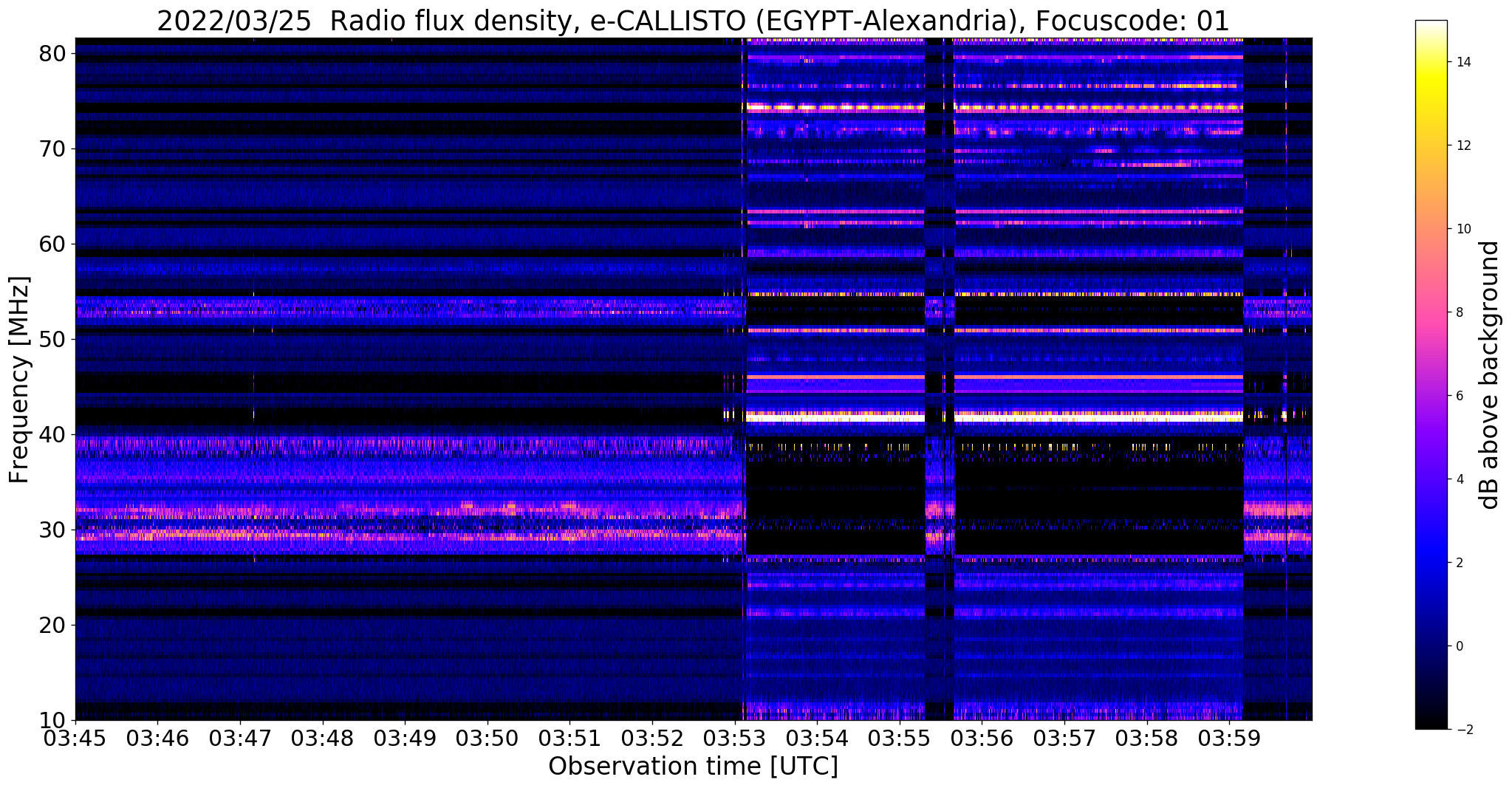1512x788 pixels.
Task: Click the 0 colorbar tick label
Action: [x=1459, y=646]
